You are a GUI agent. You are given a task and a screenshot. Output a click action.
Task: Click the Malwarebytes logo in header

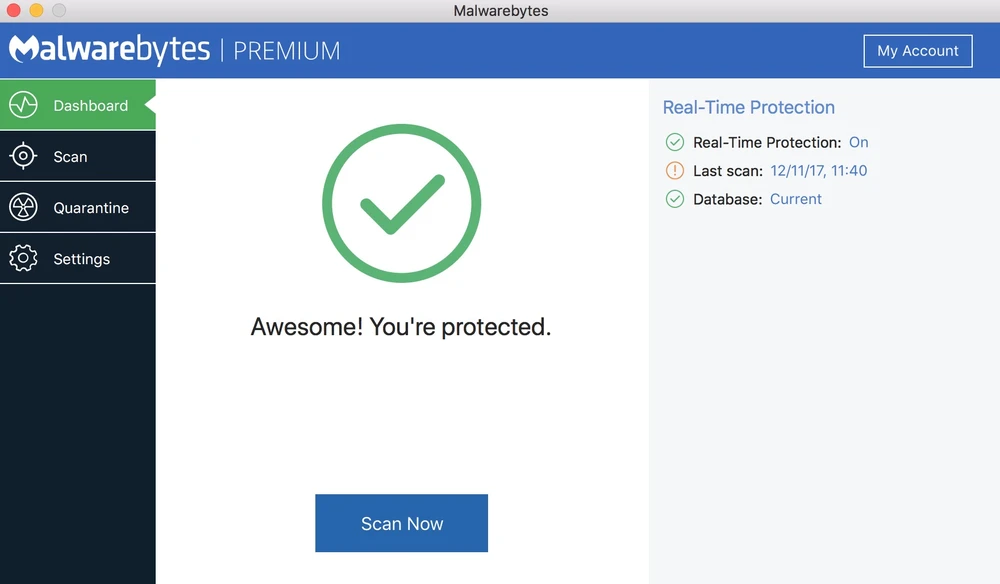110,50
